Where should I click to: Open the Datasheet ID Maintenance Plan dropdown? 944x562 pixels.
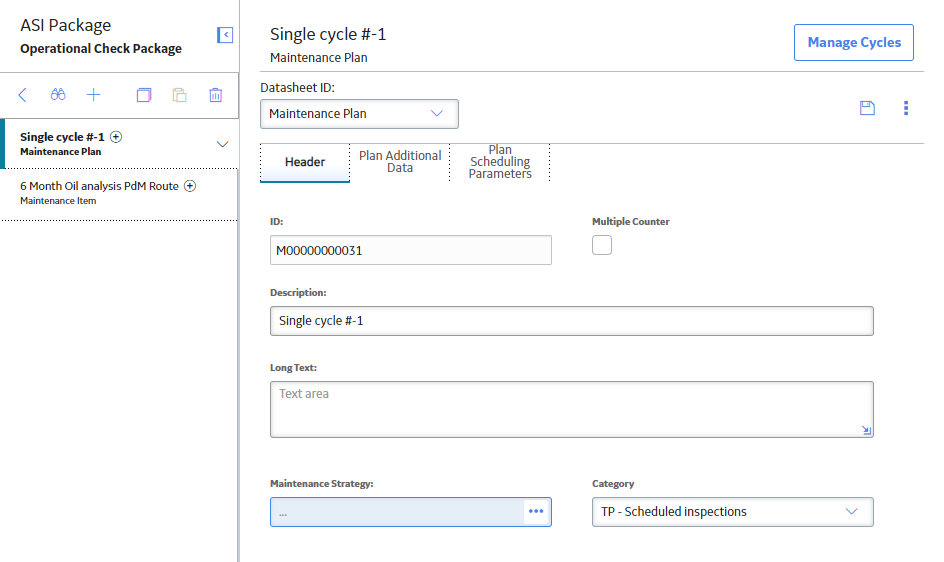pos(359,114)
